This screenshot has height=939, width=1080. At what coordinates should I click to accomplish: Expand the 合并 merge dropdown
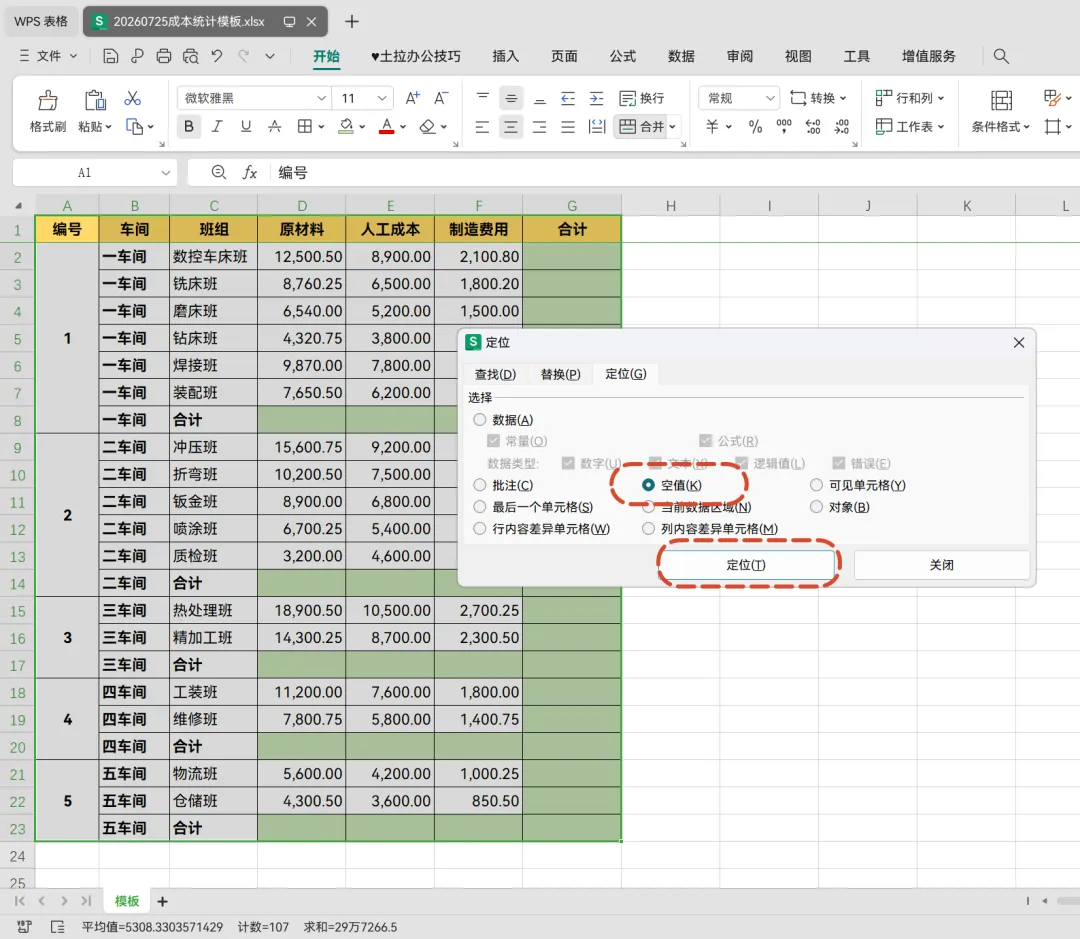(x=672, y=127)
